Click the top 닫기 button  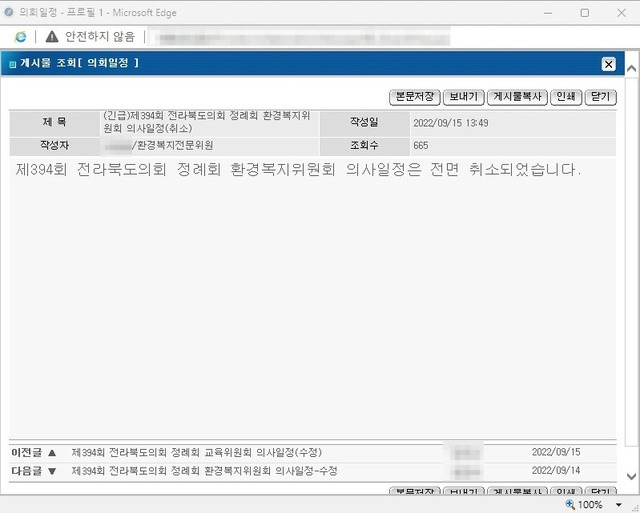point(601,97)
